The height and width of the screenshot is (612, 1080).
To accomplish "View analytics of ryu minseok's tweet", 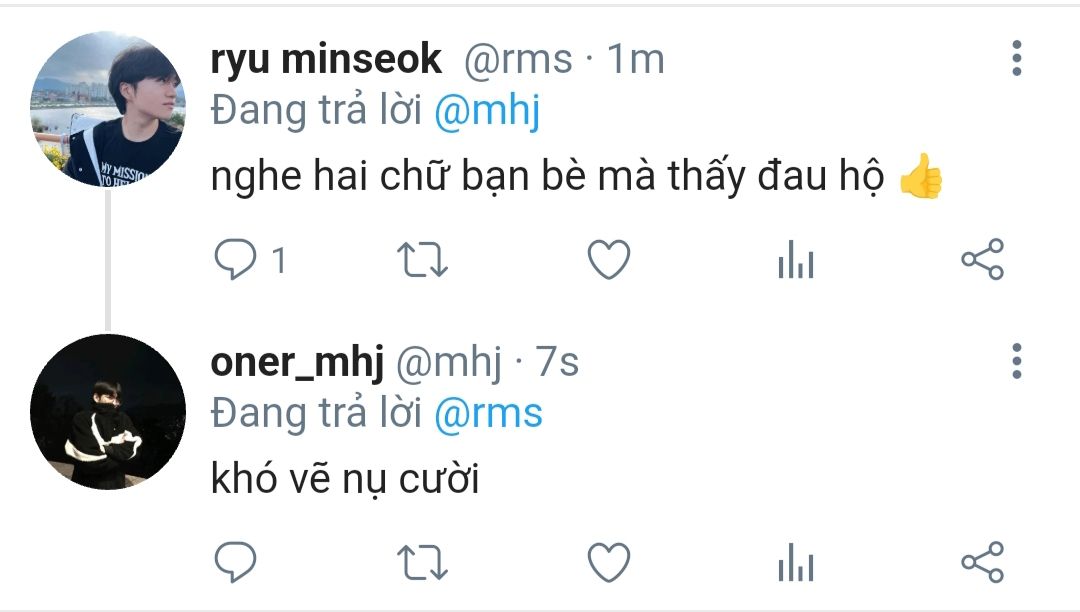I will pos(796,262).
